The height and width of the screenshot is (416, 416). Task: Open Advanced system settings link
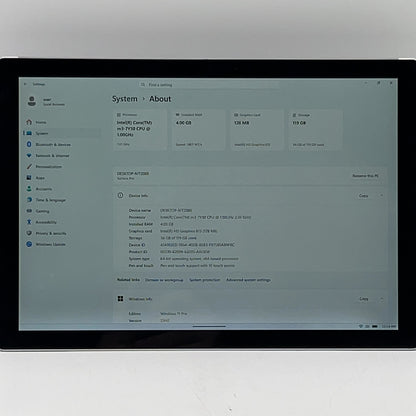pyautogui.click(x=248, y=280)
